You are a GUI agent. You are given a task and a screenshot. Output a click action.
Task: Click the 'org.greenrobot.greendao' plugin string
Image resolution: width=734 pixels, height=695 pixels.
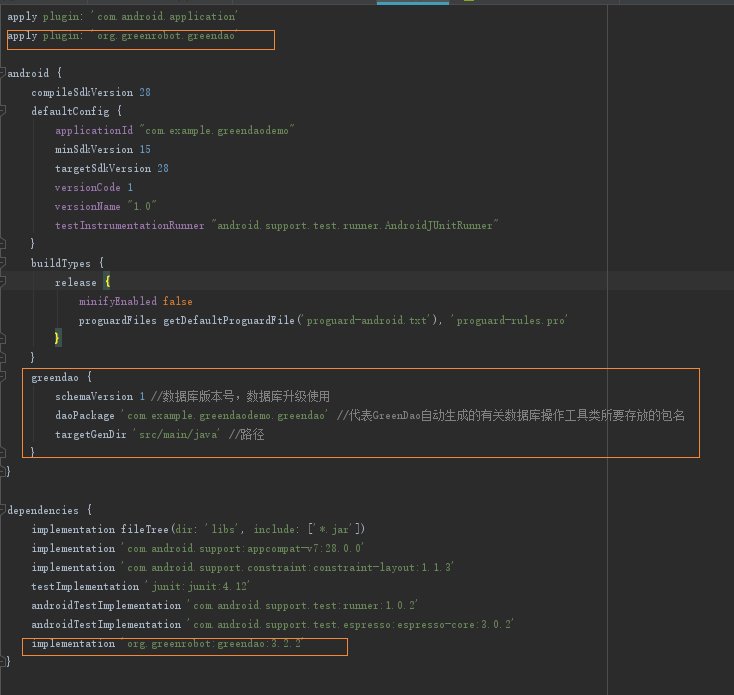pos(166,36)
